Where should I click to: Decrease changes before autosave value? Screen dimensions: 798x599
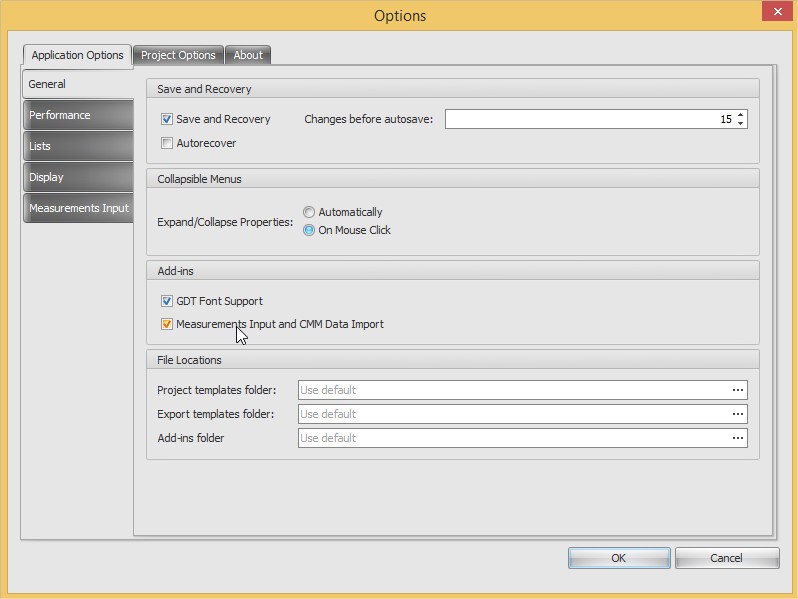click(740, 123)
